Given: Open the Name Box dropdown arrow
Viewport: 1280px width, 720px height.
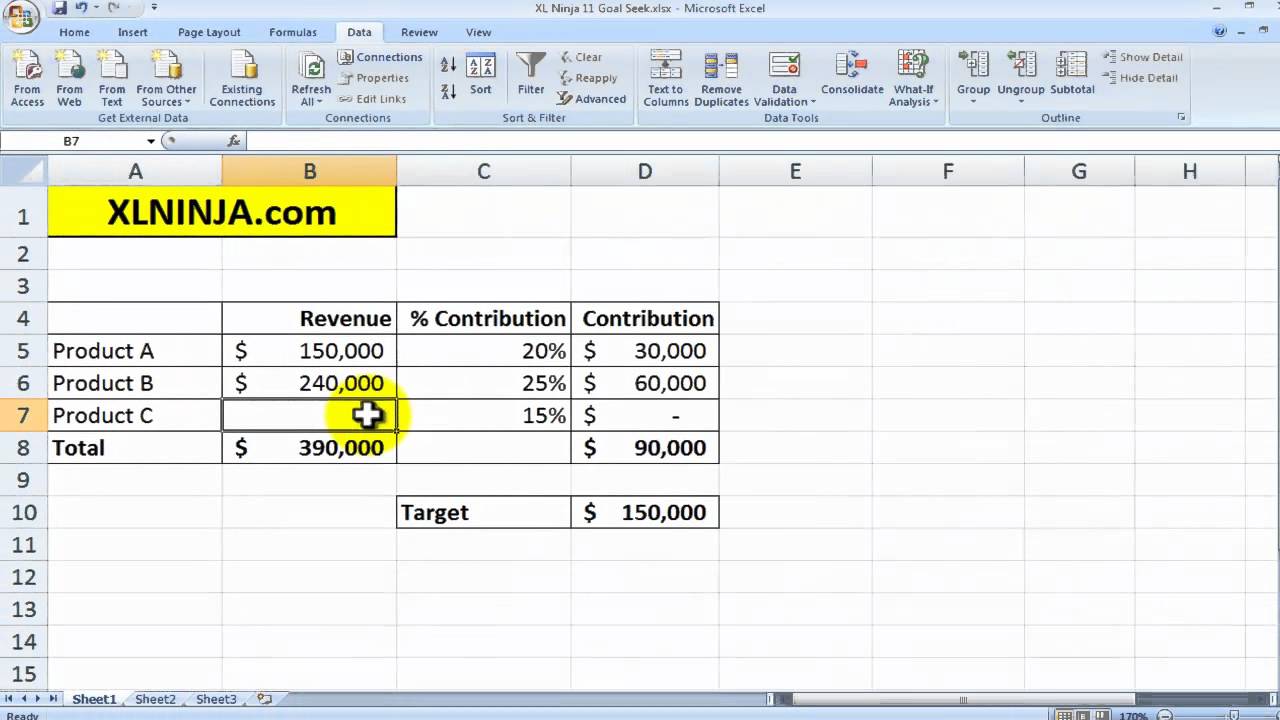Looking at the screenshot, I should pos(151,141).
